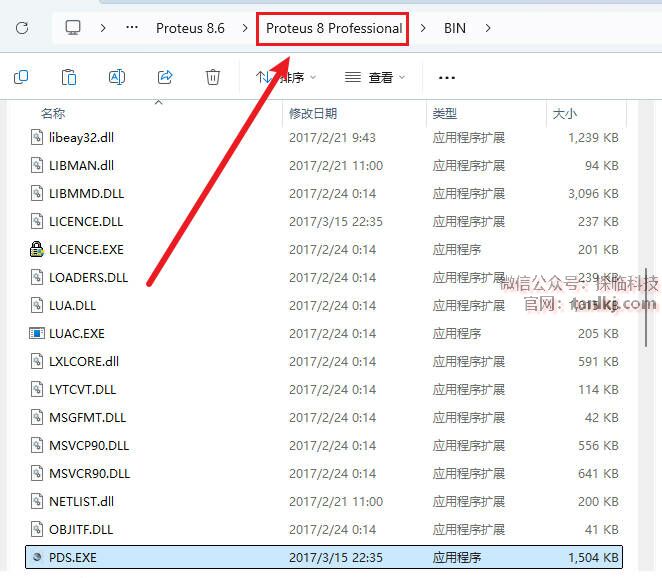The height and width of the screenshot is (578, 662).
Task: Select file LYTCVT.DLL
Action: click(x=324, y=389)
